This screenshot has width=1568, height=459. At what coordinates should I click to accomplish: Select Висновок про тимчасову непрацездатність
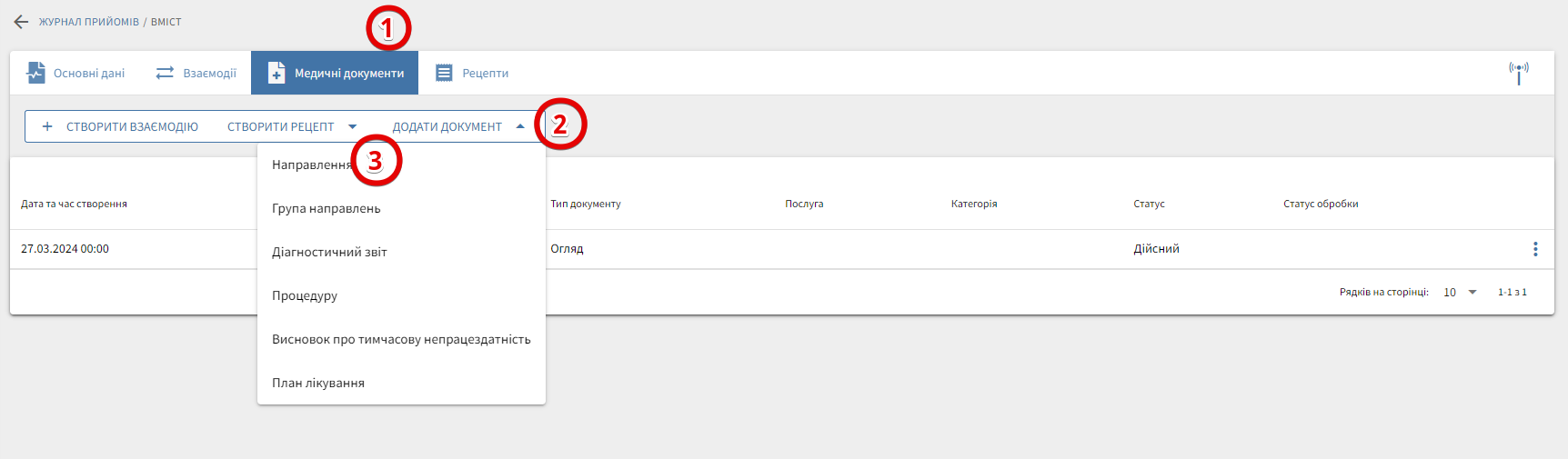pyautogui.click(x=401, y=339)
